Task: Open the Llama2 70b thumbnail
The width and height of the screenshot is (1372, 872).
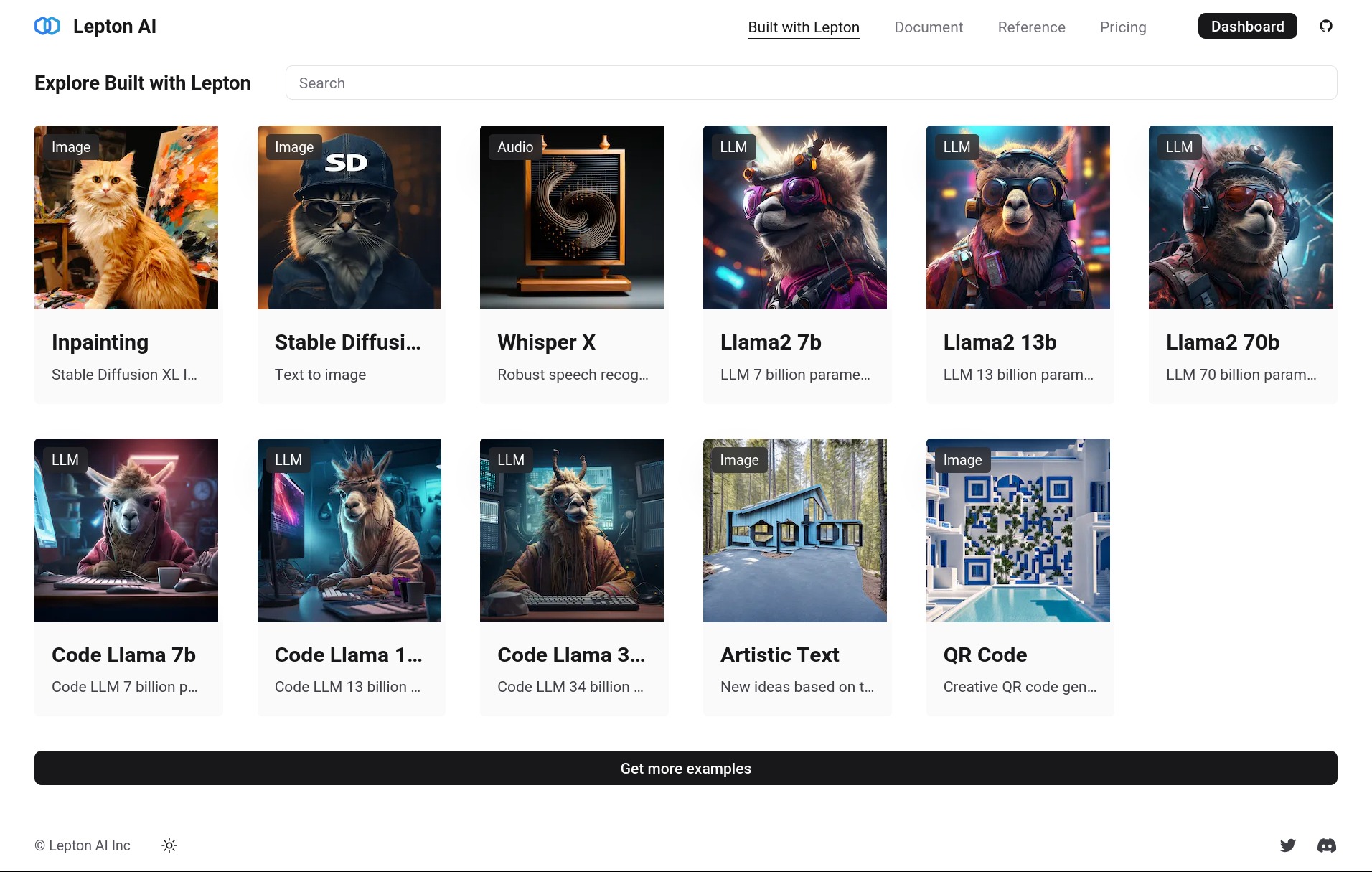Action: 1241,217
